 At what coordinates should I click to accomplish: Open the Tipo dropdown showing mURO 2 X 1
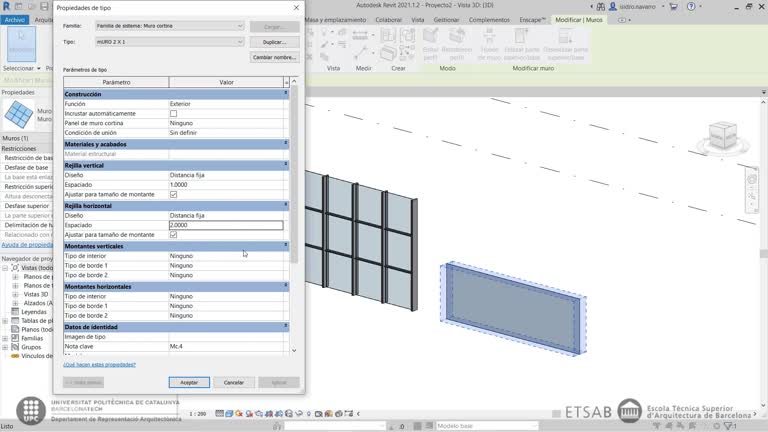169,42
